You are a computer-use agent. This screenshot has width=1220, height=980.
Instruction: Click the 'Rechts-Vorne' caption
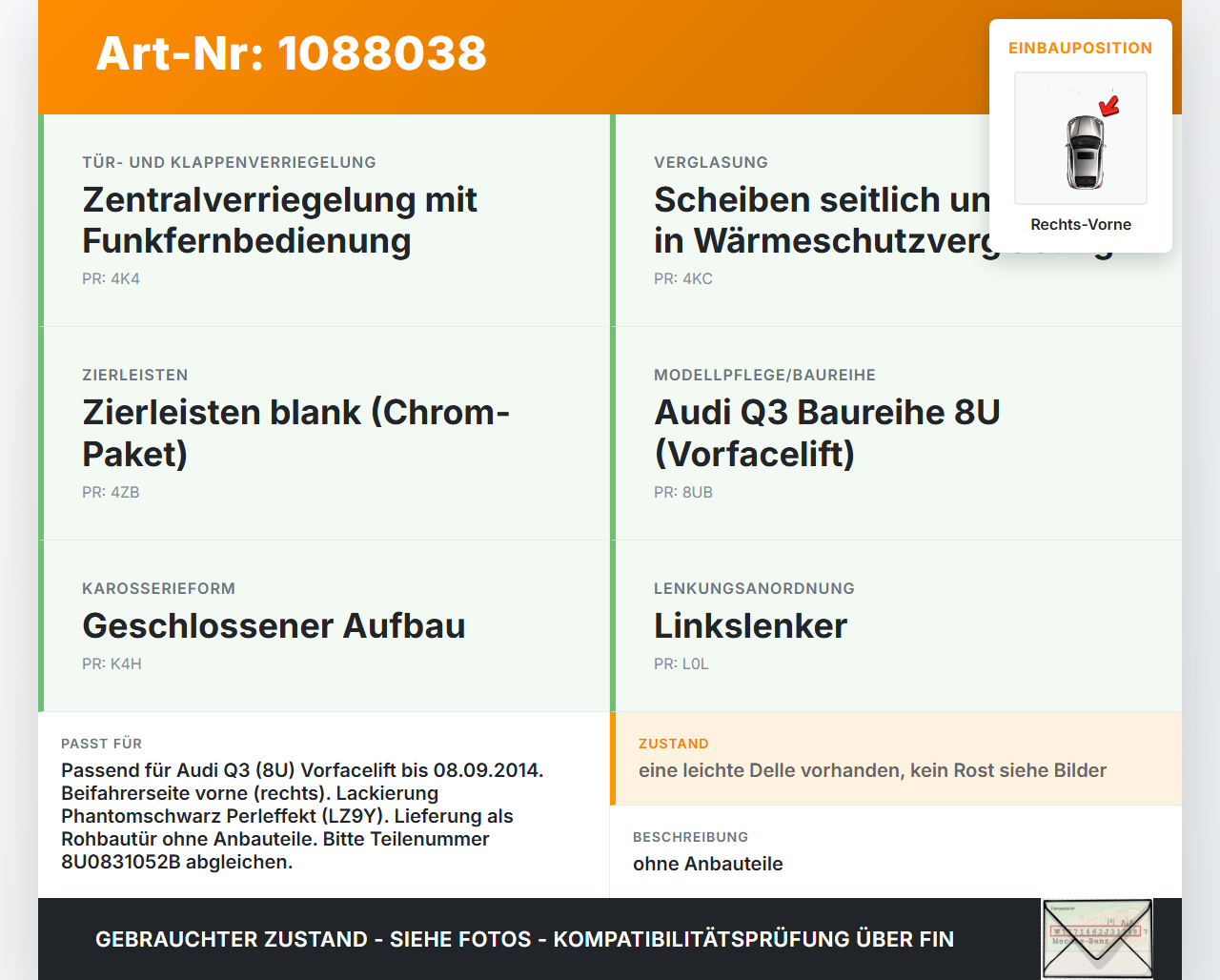click(1081, 225)
